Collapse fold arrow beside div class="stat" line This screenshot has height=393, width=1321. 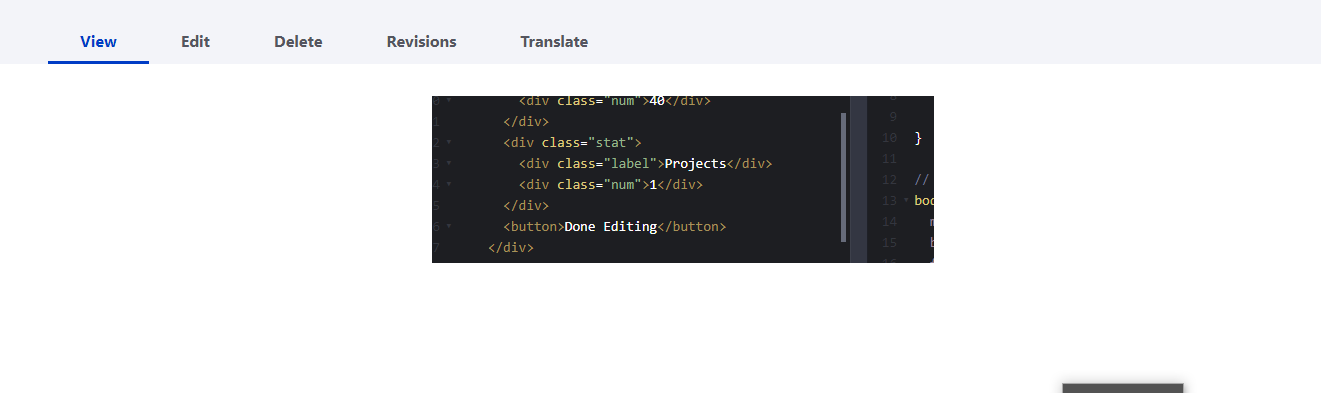449,143
